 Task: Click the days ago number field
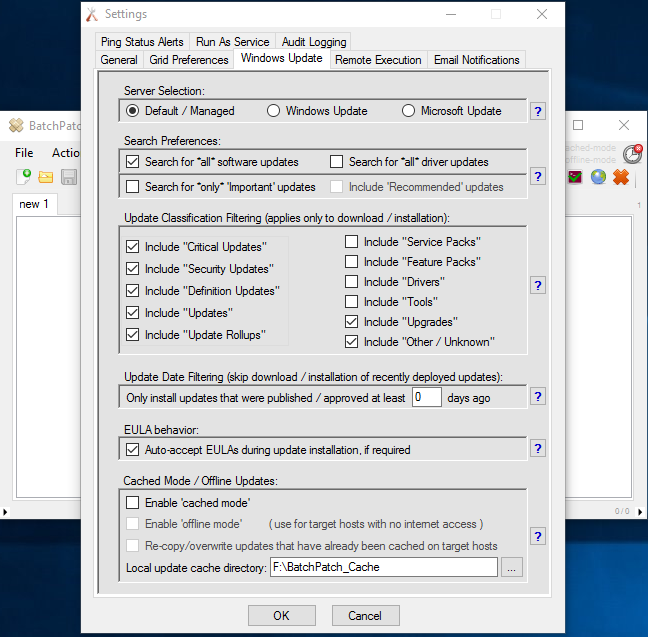coord(426,397)
